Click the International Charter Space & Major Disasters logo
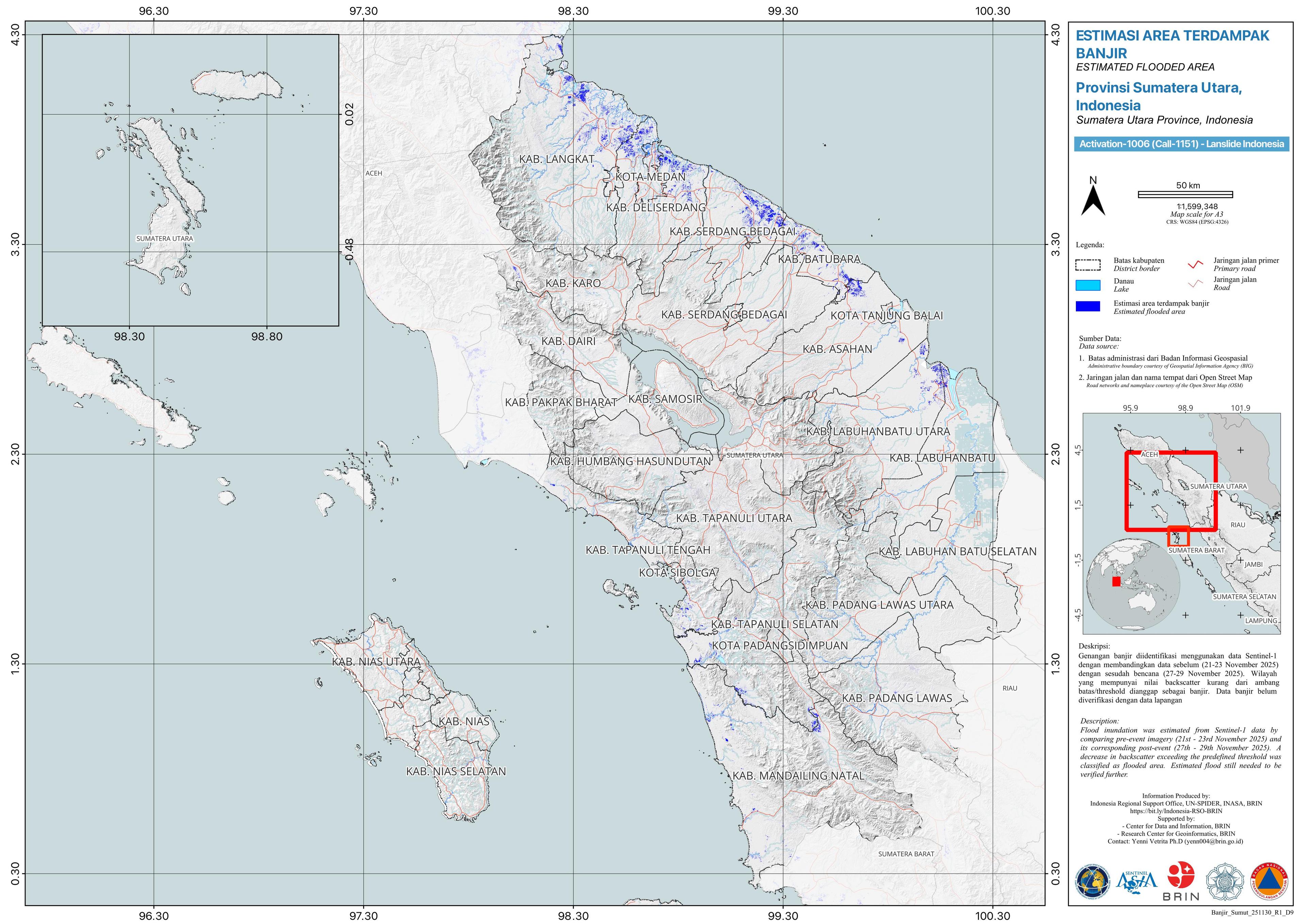The height and width of the screenshot is (924, 1307). click(x=1092, y=881)
